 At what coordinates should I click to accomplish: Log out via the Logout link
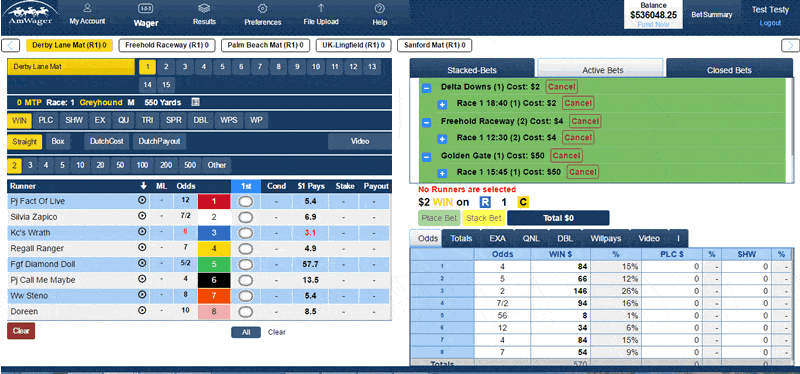pyautogui.click(x=770, y=23)
